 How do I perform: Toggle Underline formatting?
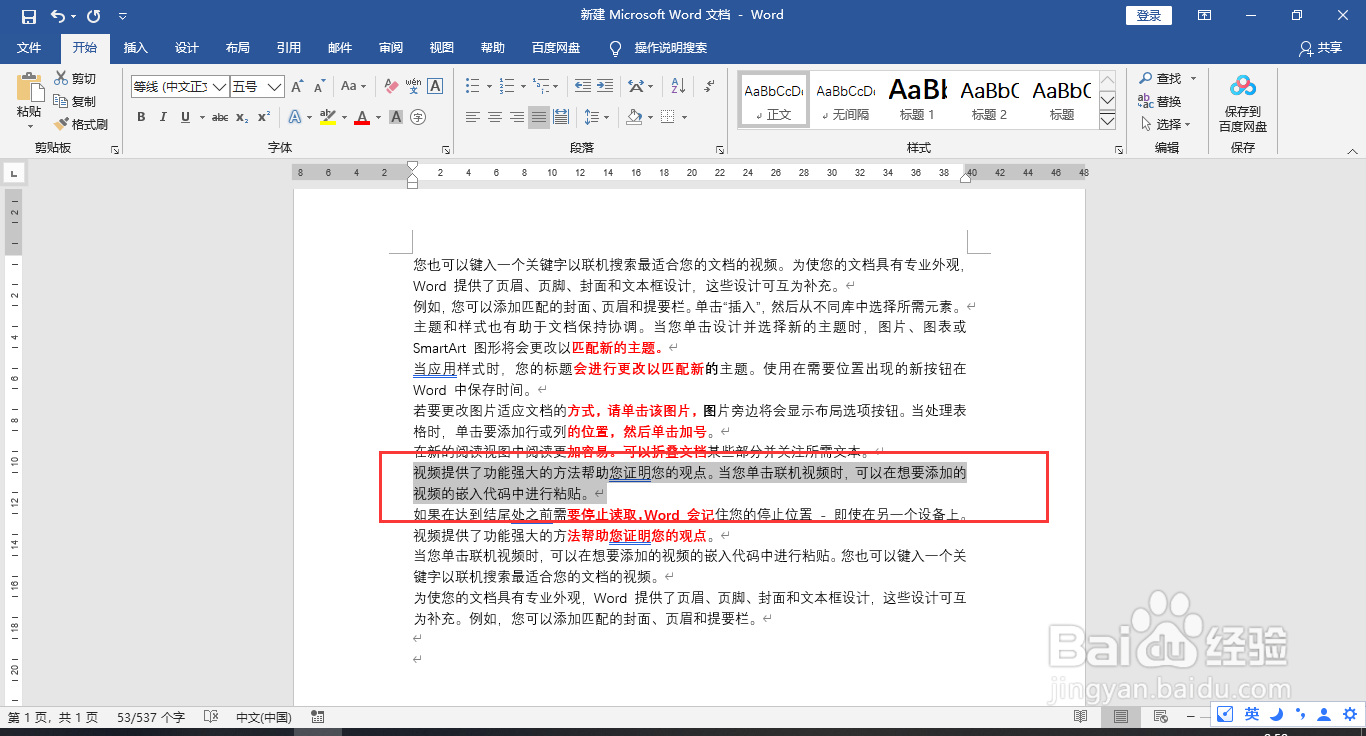[x=186, y=117]
